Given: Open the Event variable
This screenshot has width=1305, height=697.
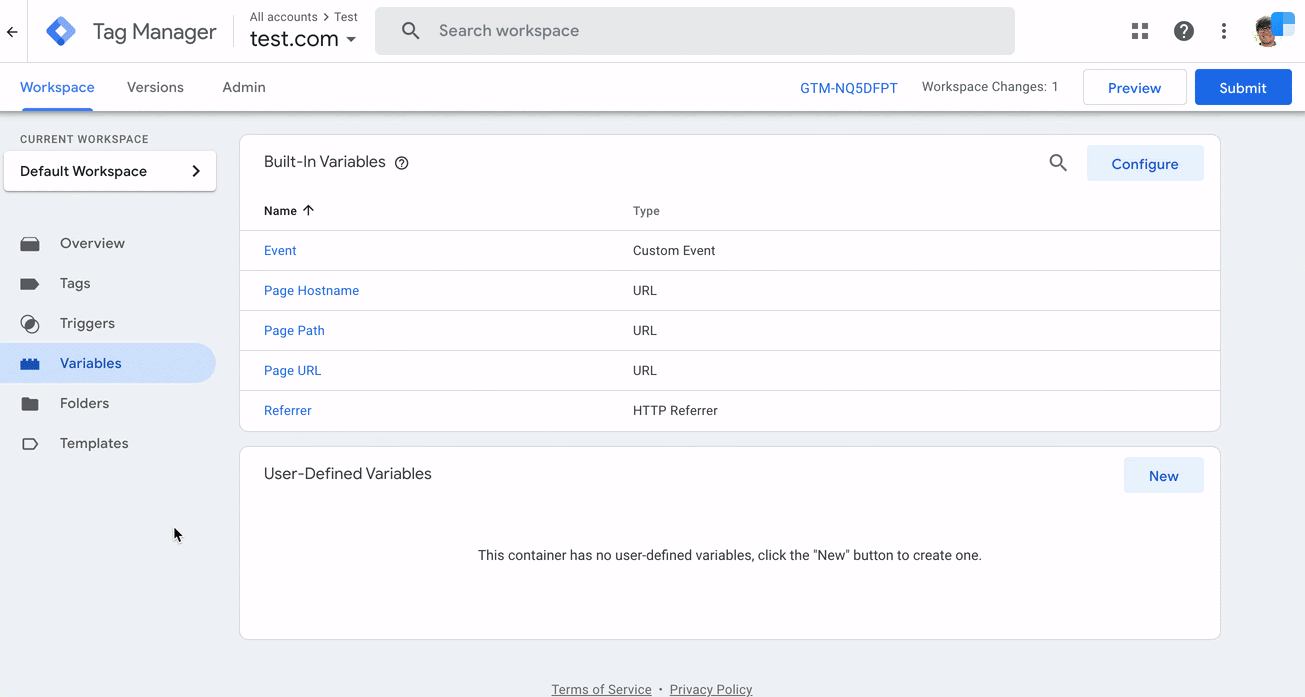Looking at the screenshot, I should click(x=280, y=251).
